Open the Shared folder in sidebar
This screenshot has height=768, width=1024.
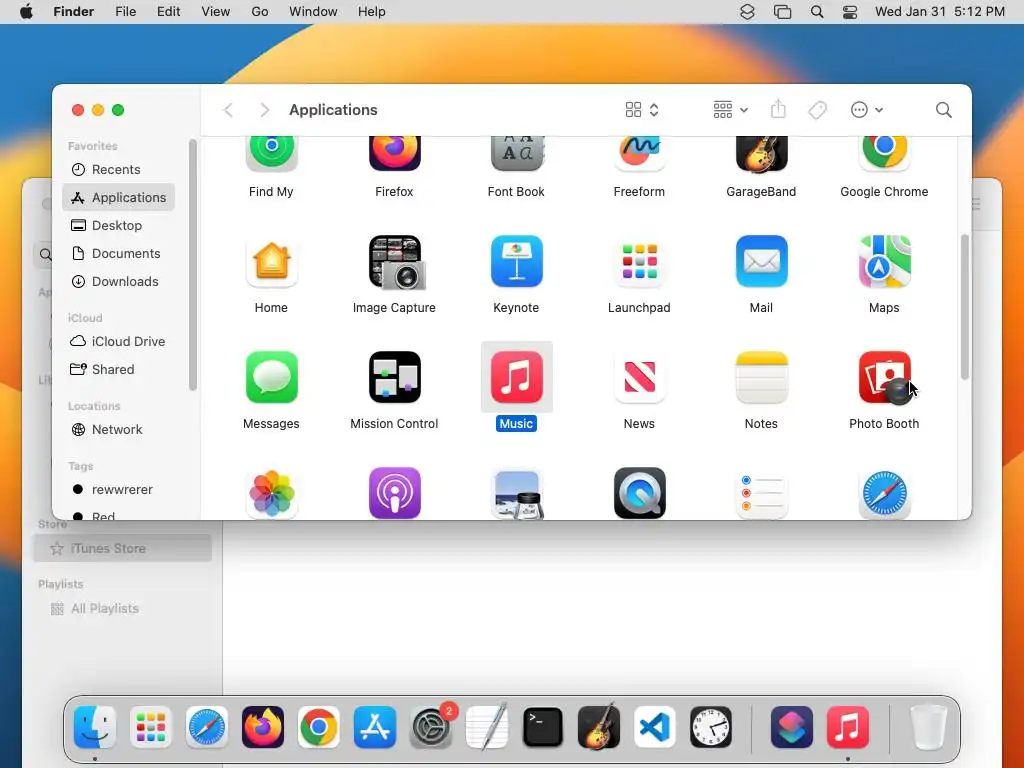pyautogui.click(x=118, y=370)
